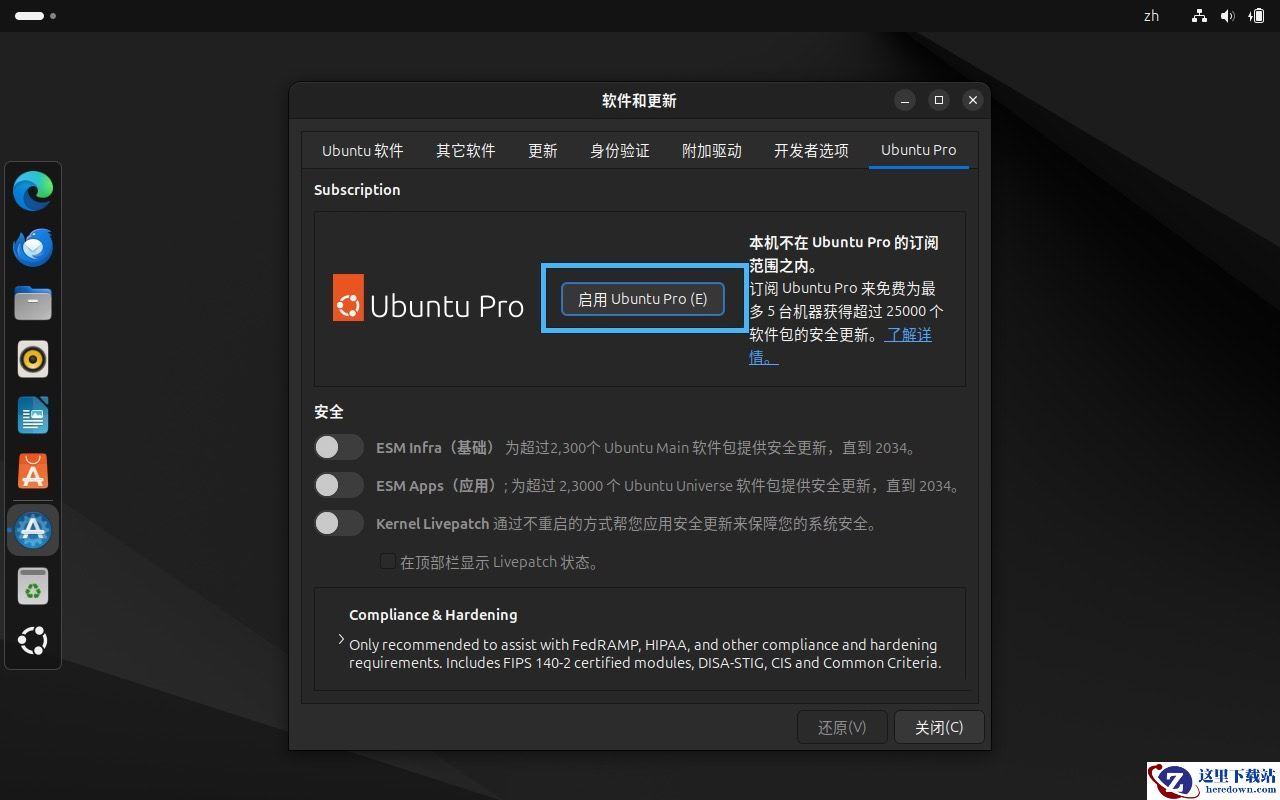Select the Ubuntu Pro tab
Image resolution: width=1280 pixels, height=800 pixels.
coord(919,151)
